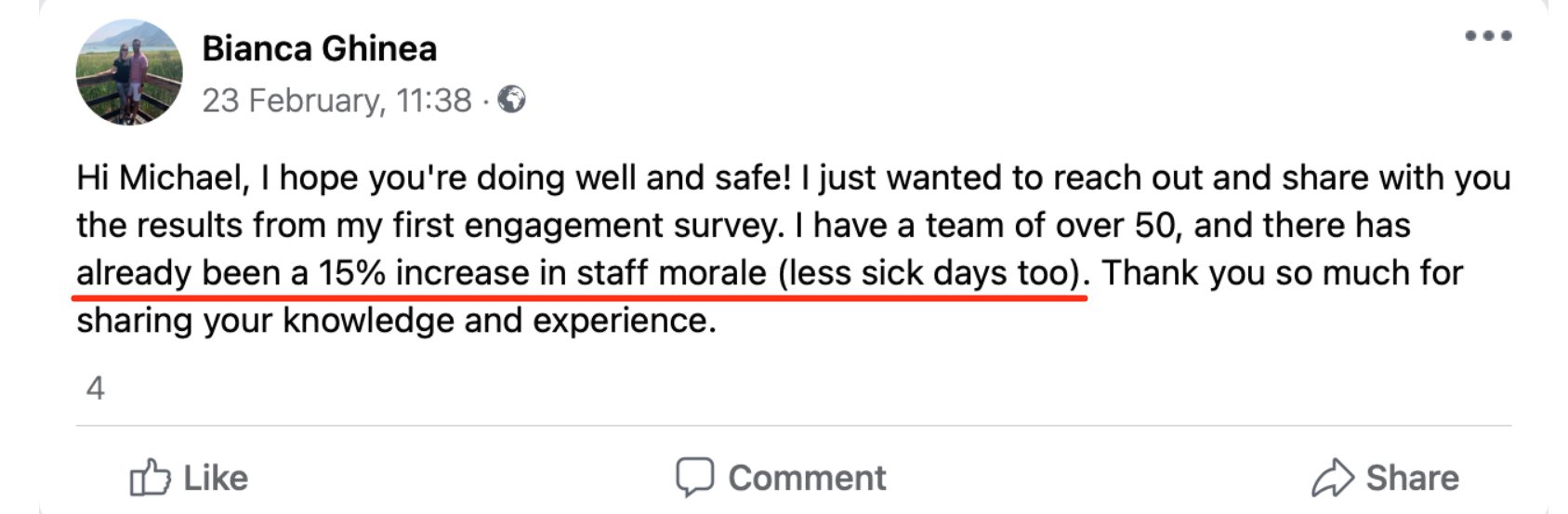View the reaction count showing 4
The height and width of the screenshot is (514, 1568).
95,388
